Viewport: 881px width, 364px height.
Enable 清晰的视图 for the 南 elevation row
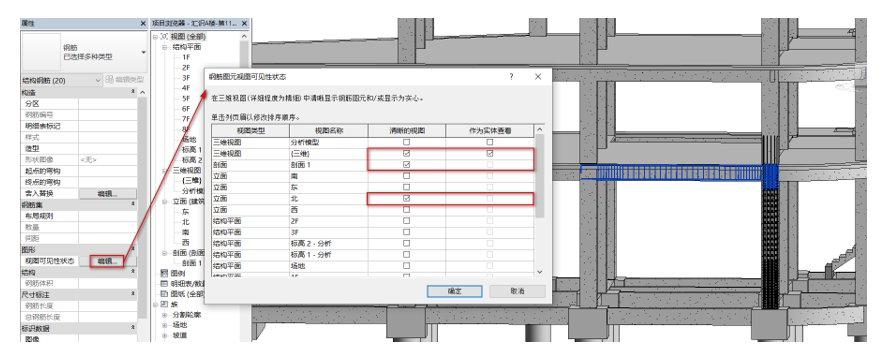(x=407, y=176)
